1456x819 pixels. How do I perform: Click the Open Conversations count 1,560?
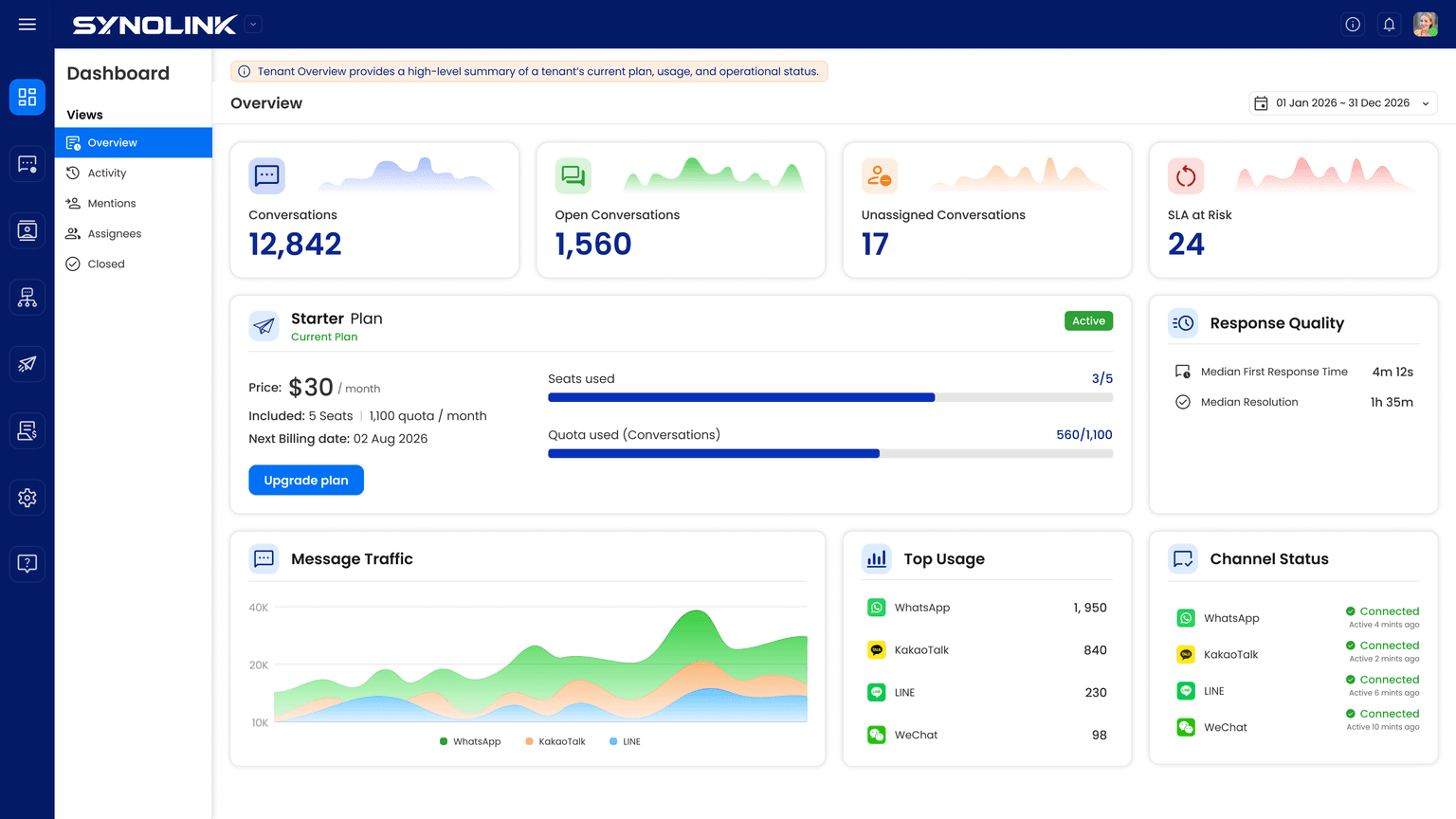[593, 245]
